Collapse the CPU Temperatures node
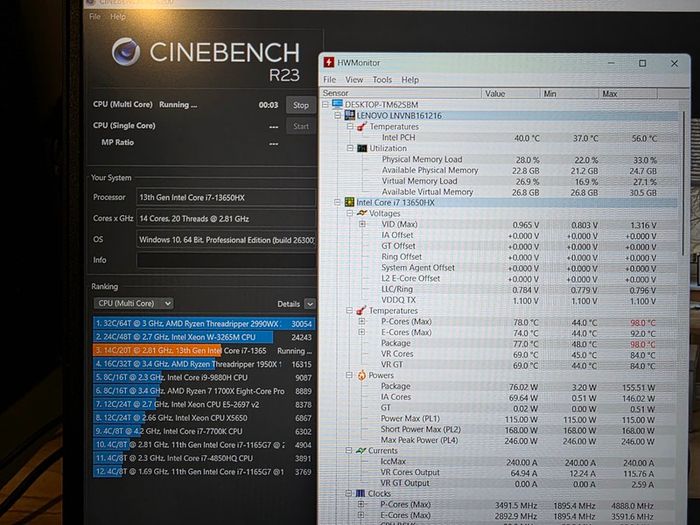The height and width of the screenshot is (525, 700). tap(350, 311)
